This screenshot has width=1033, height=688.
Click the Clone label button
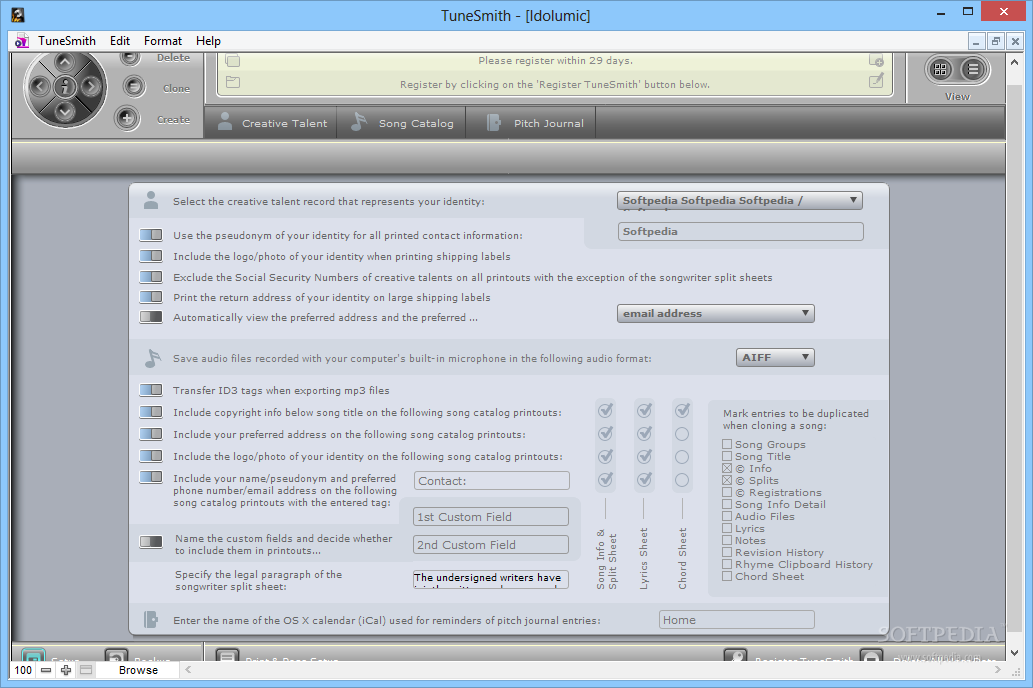click(177, 88)
